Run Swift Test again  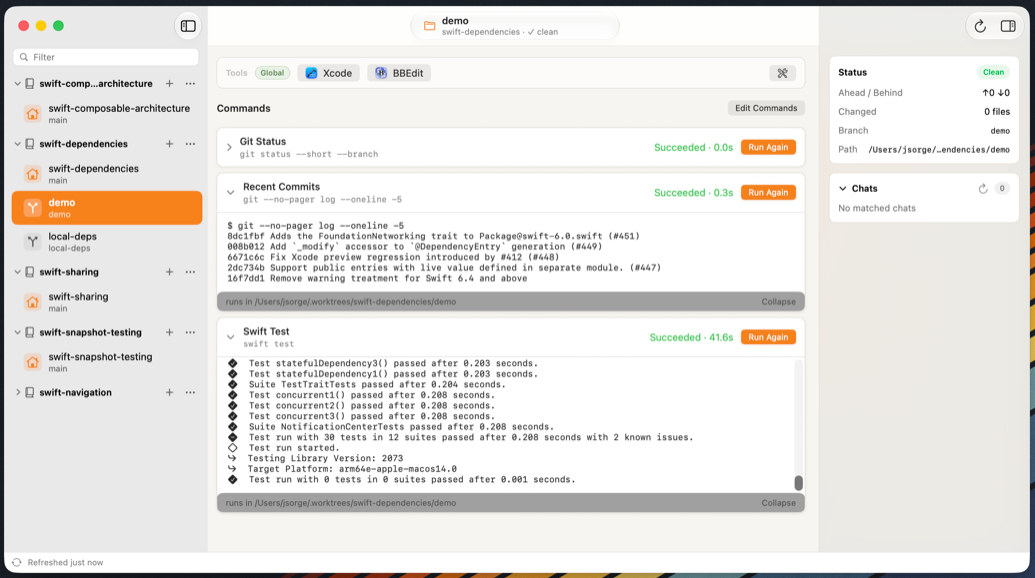pyautogui.click(x=768, y=337)
